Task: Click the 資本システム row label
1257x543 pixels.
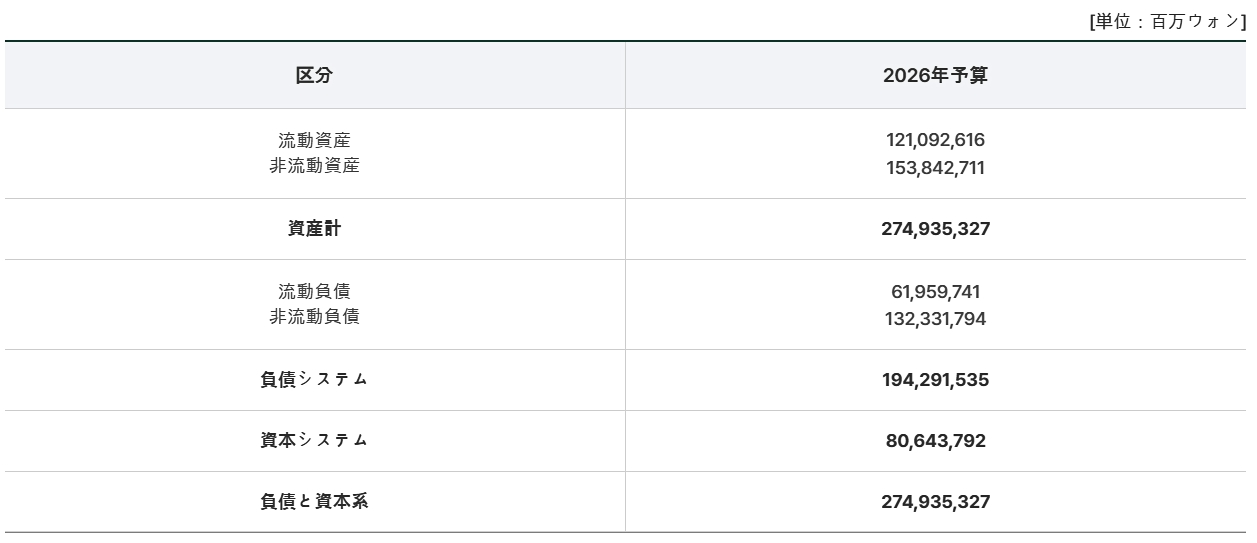Action: point(314,441)
